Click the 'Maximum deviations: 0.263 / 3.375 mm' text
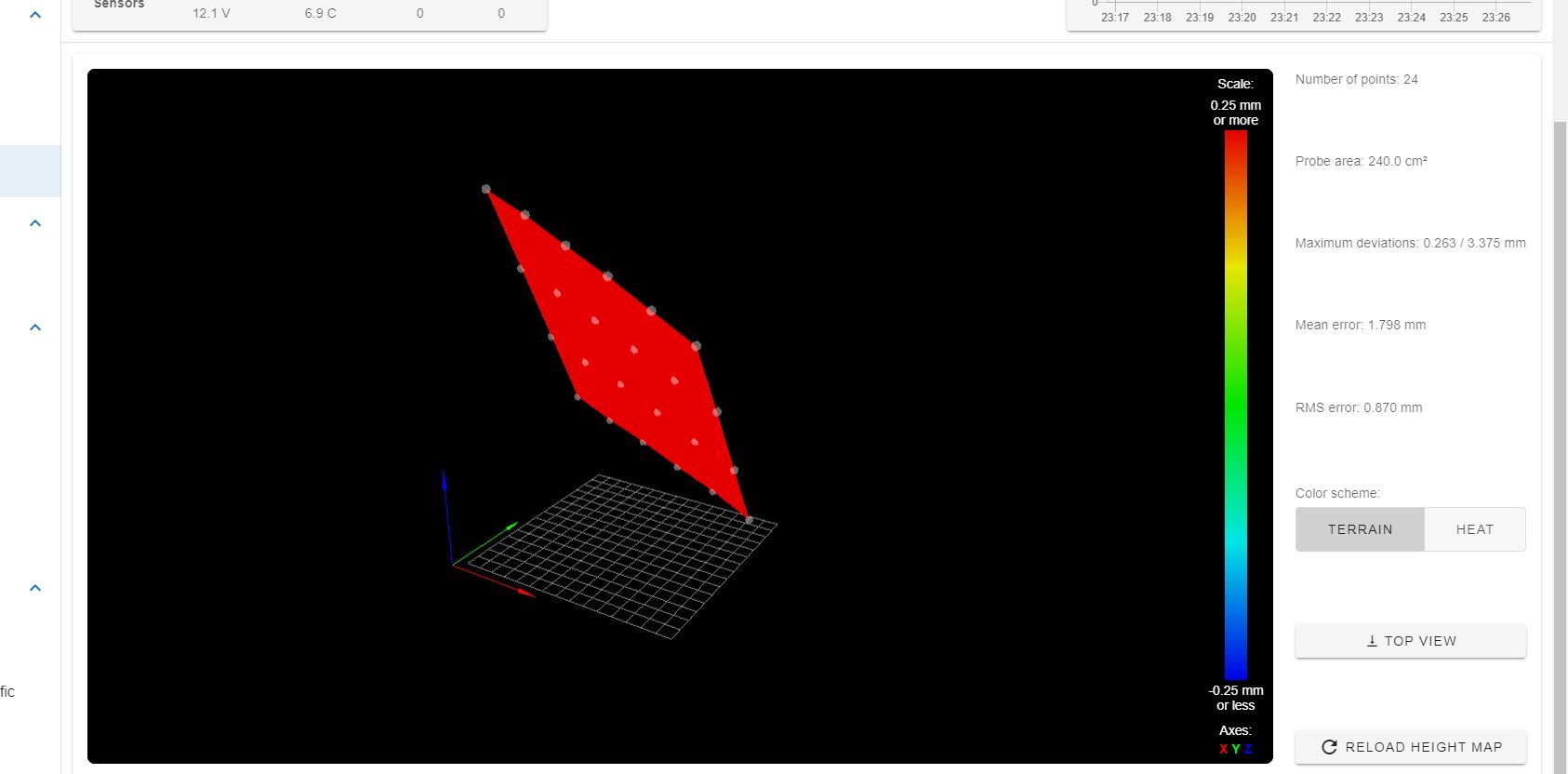1568x774 pixels. tap(1410, 243)
